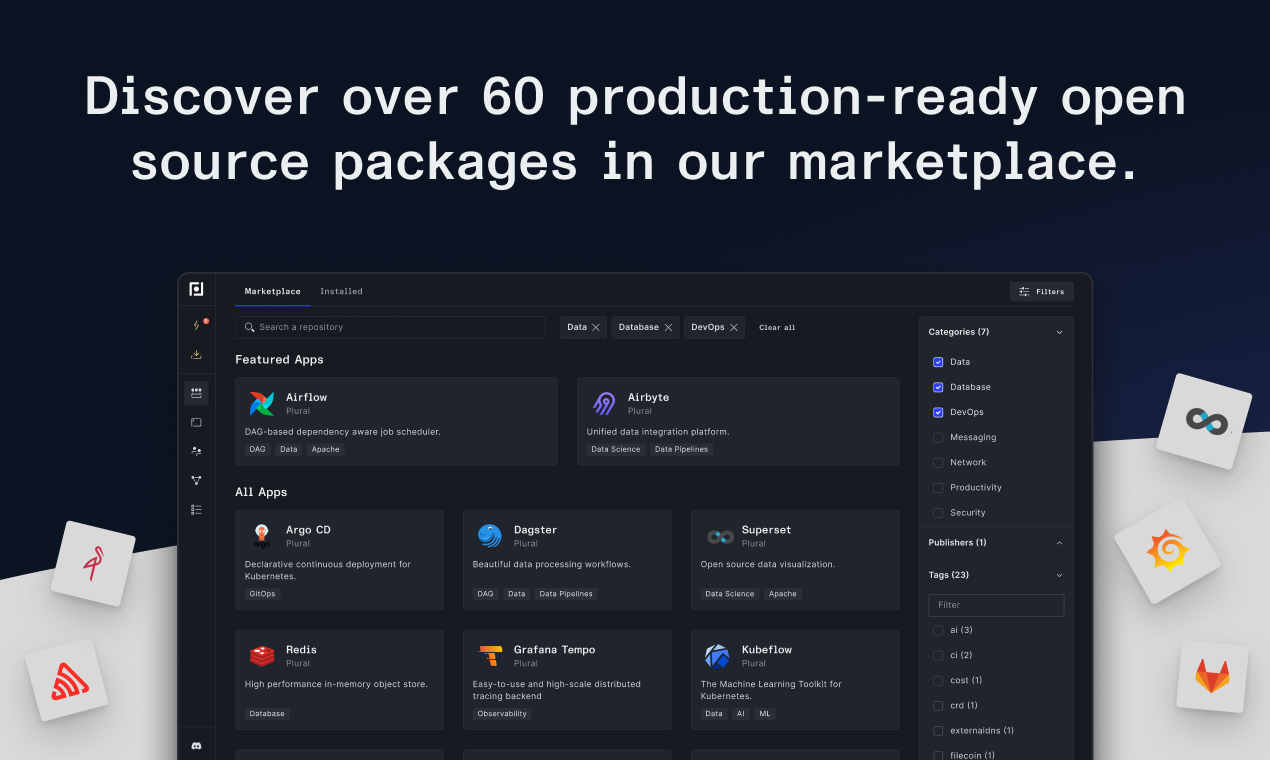Click the download icon in the sidebar

pyautogui.click(x=196, y=354)
